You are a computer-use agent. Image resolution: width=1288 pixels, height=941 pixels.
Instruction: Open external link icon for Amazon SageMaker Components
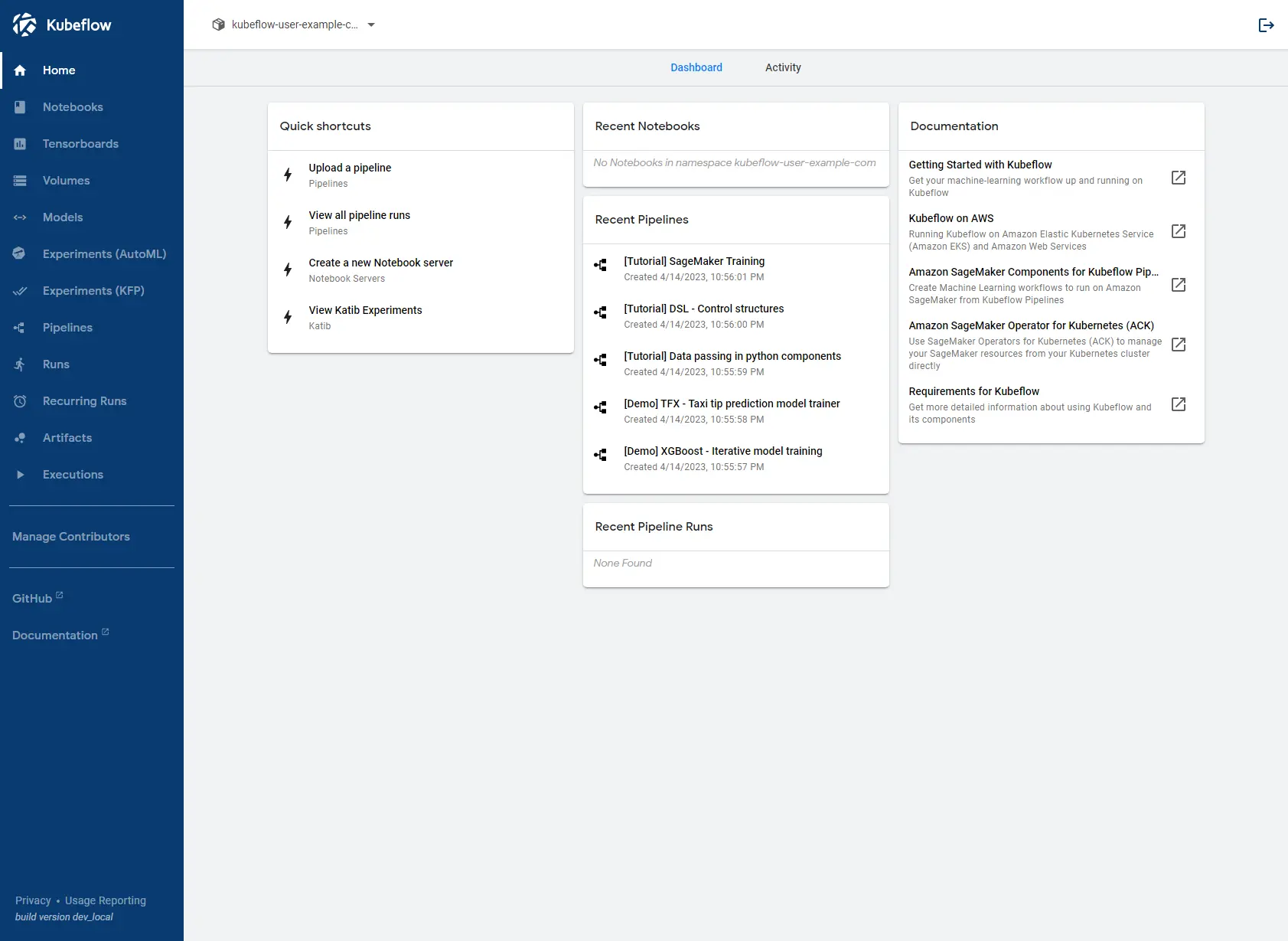click(1179, 285)
